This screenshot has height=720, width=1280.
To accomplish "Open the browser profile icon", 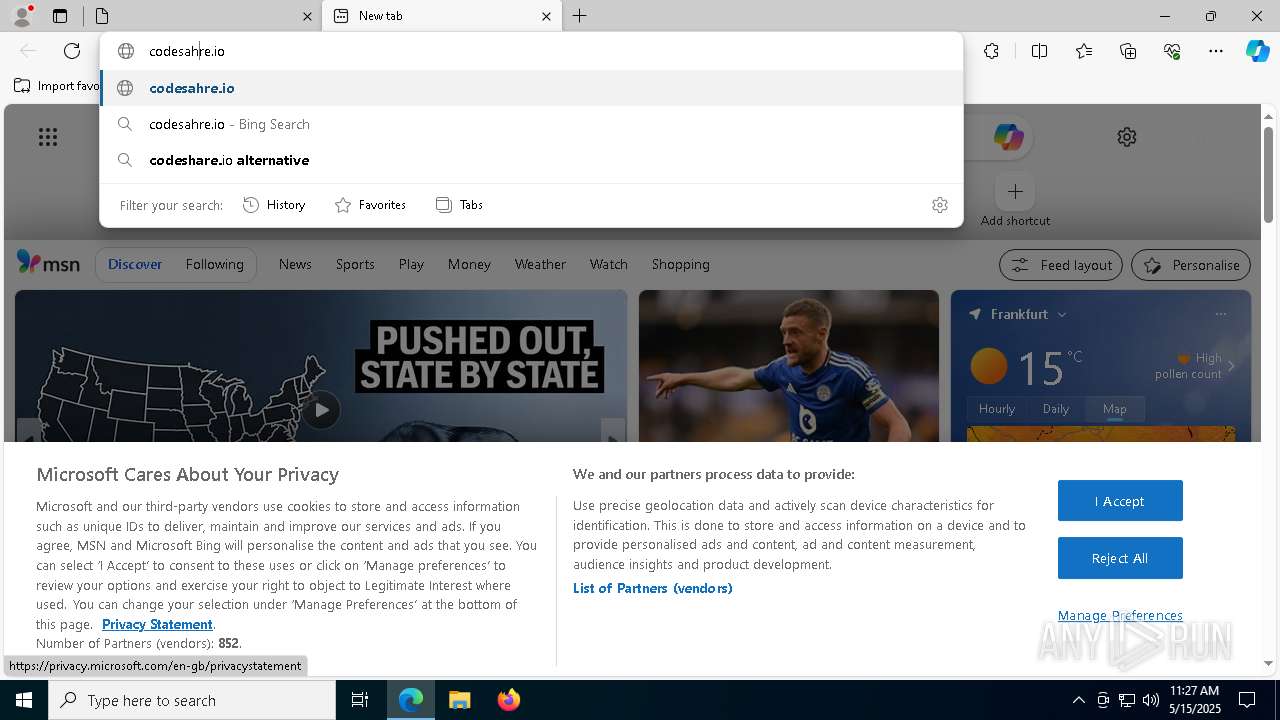I will (x=21, y=16).
